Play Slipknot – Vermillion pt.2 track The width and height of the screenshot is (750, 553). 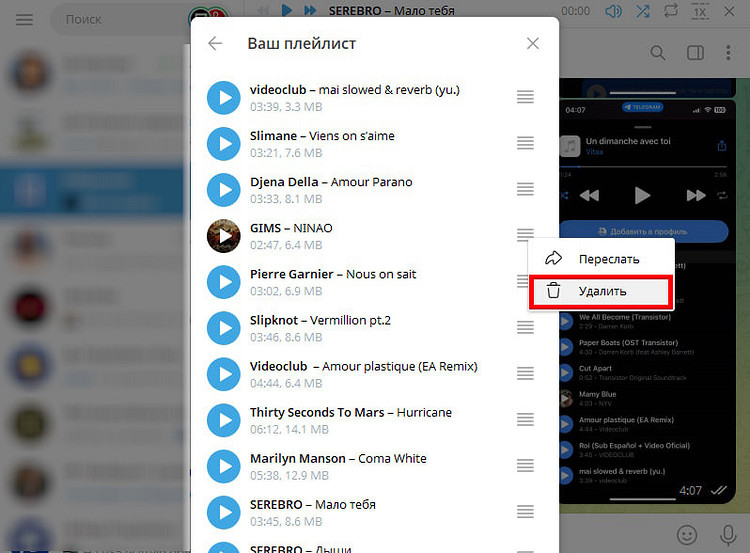(223, 327)
